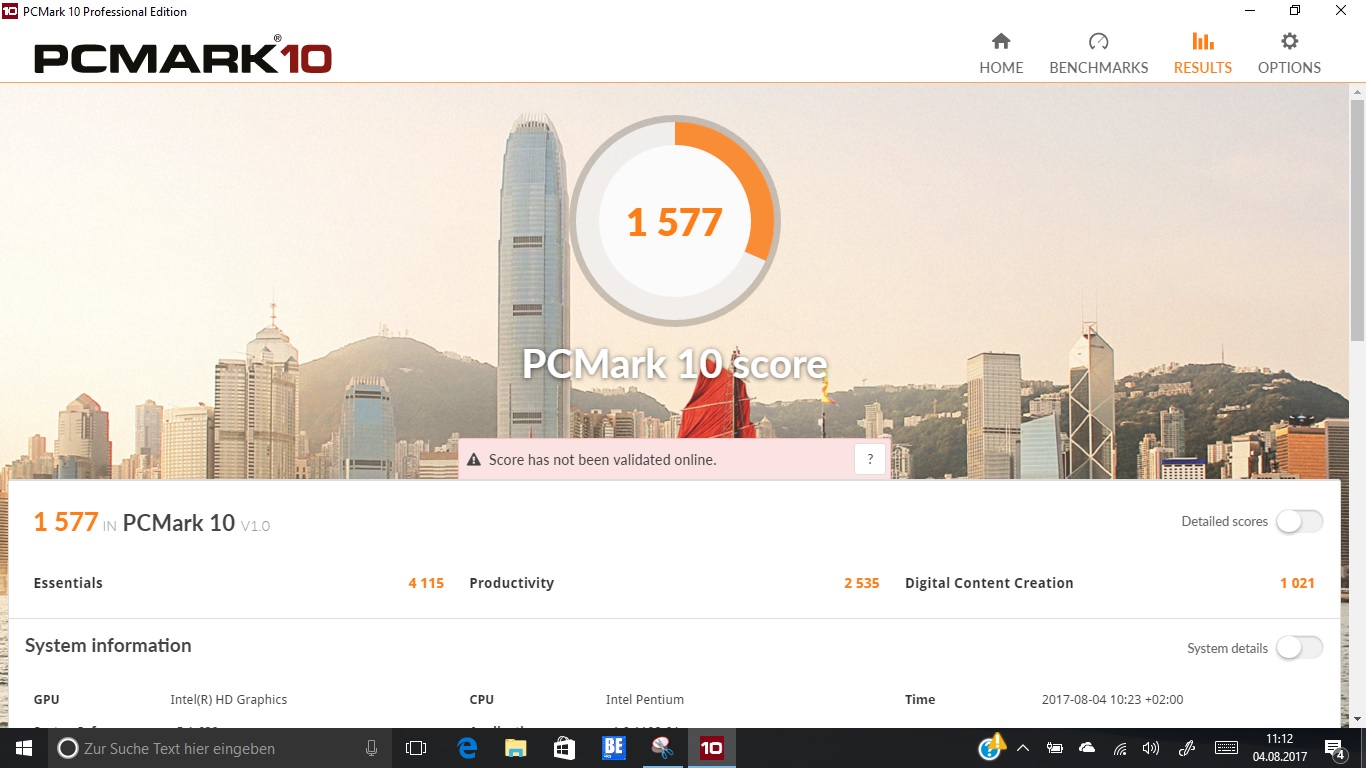Click the Digital Content Creation label
Screen dimensions: 1366x768
pyautogui.click(x=989, y=583)
